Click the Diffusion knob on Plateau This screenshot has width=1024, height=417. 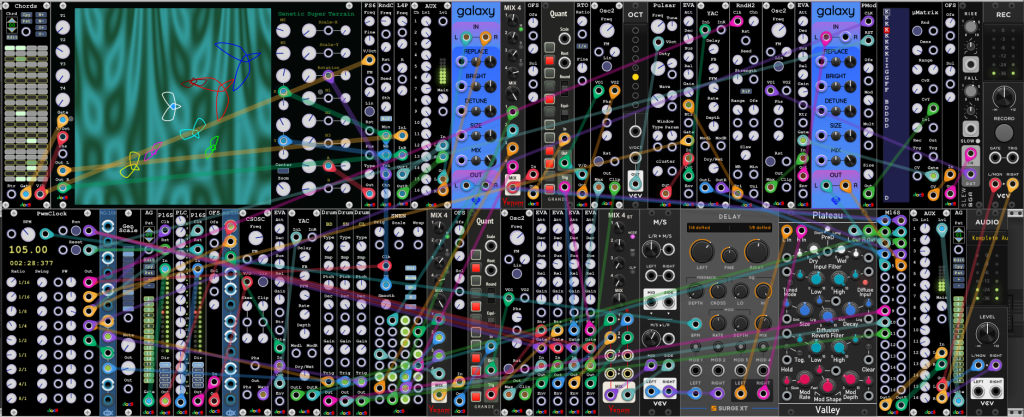tap(827, 315)
